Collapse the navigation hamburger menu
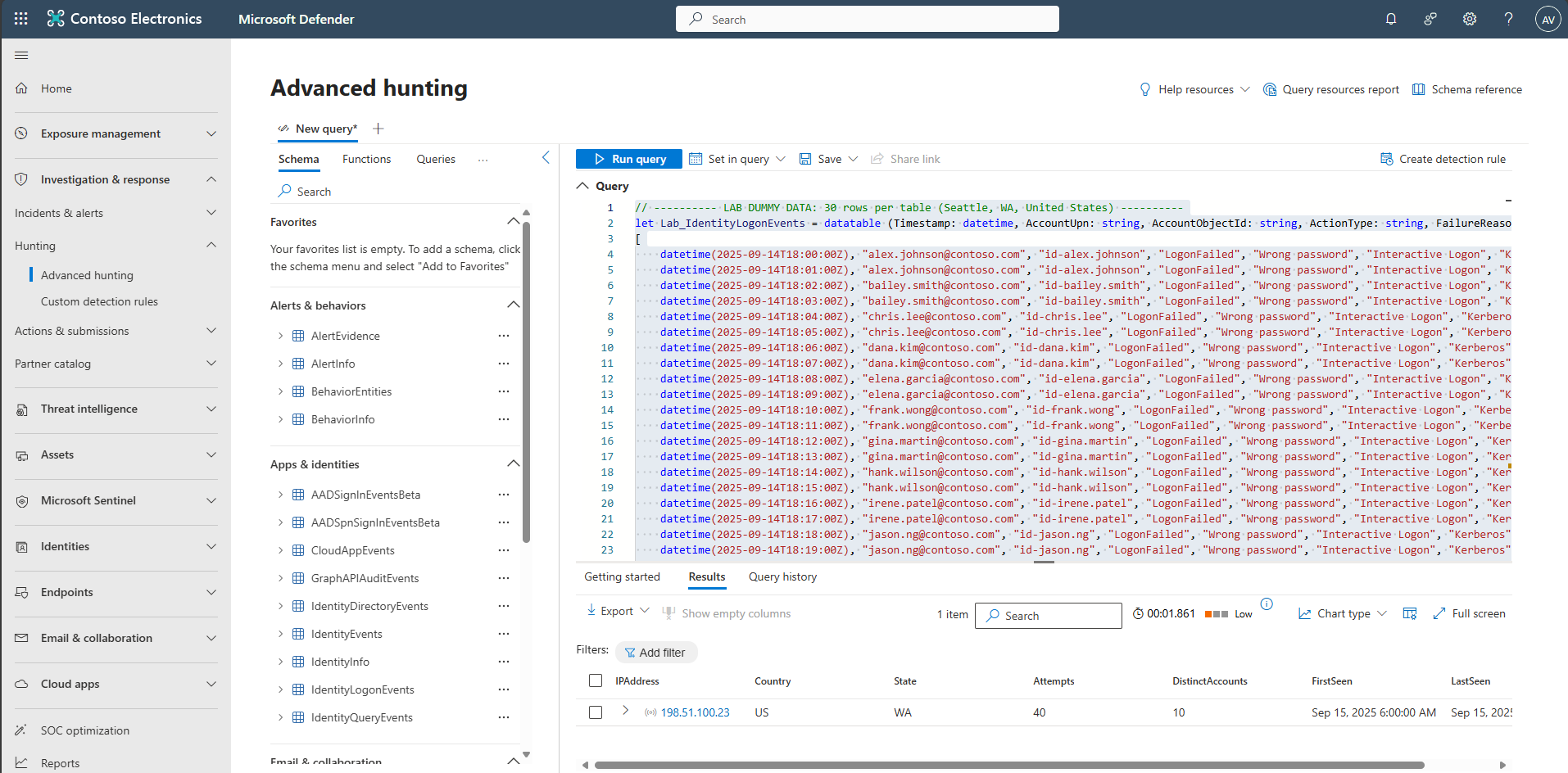Viewport: 1568px width, 773px height. click(x=21, y=55)
